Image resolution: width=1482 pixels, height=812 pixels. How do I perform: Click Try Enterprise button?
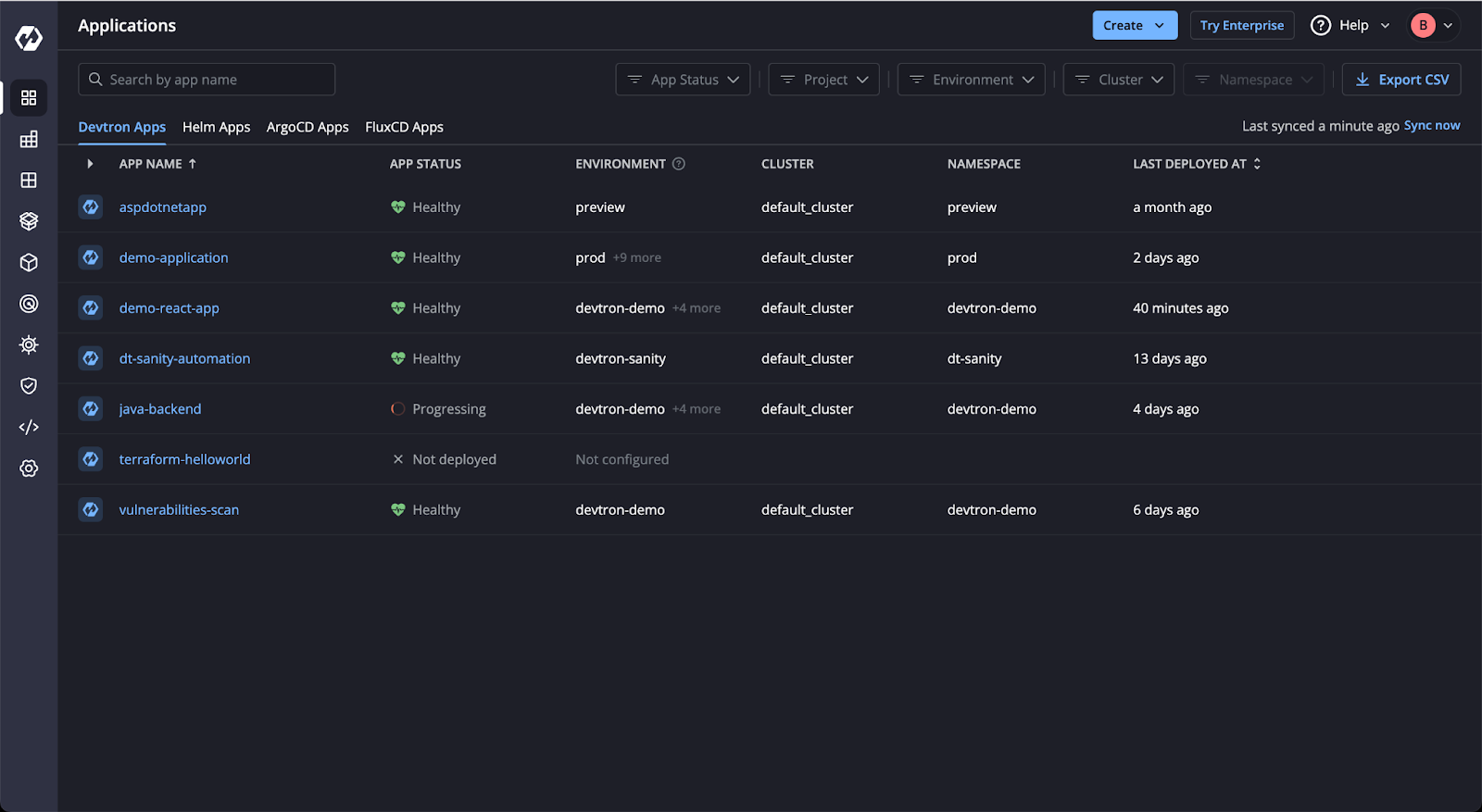tap(1242, 25)
